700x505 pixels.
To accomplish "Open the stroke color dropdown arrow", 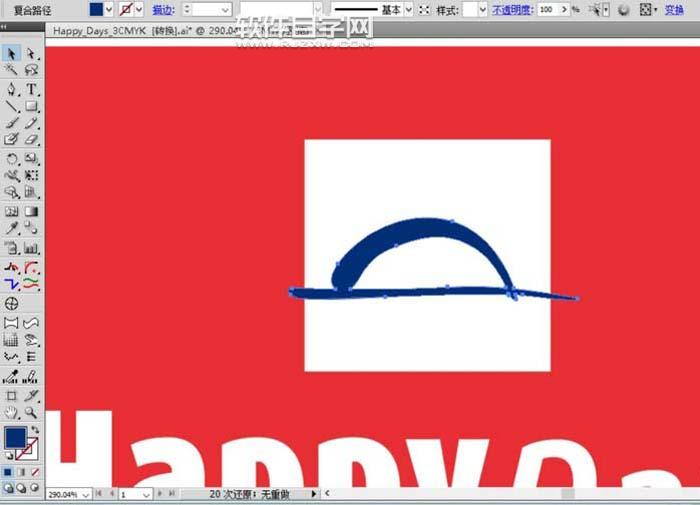I will (139, 9).
